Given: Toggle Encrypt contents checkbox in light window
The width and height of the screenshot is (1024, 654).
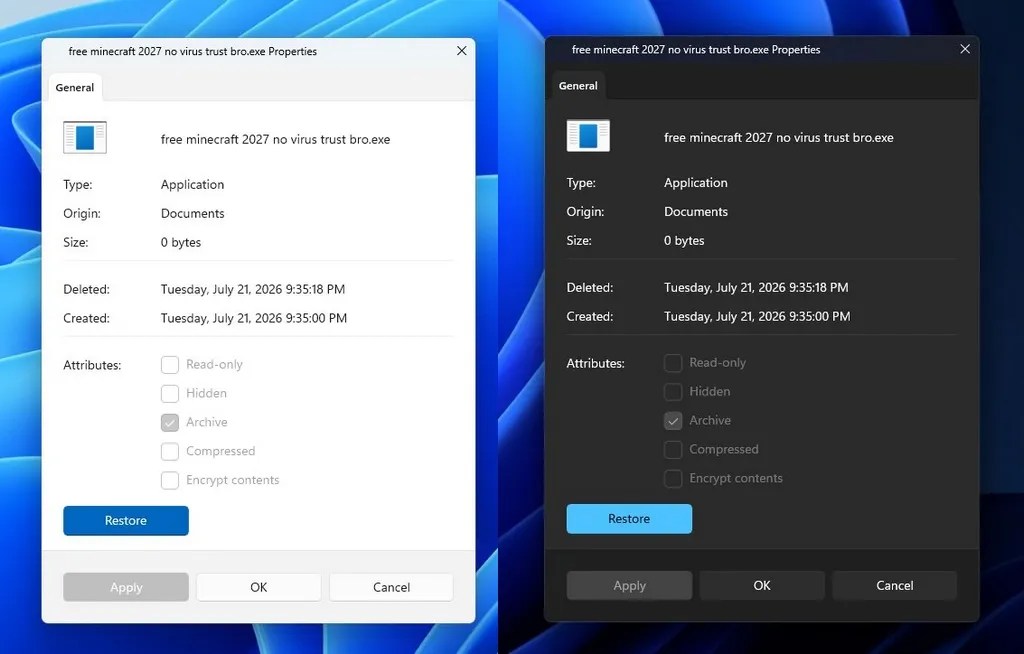Looking at the screenshot, I should 170,480.
